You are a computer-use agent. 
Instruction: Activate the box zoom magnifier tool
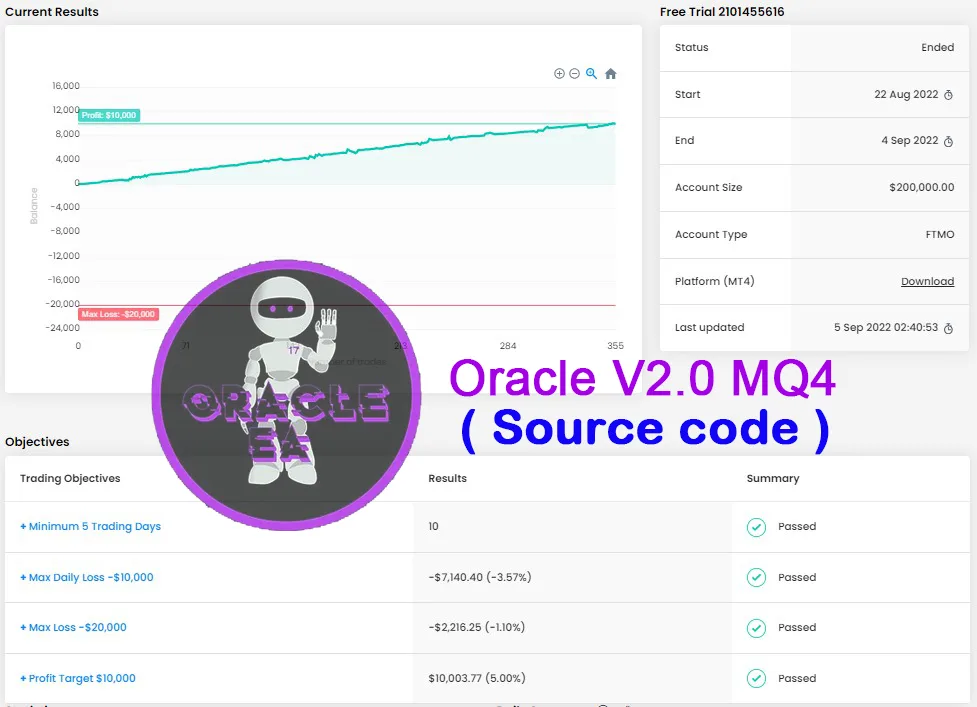(x=592, y=73)
